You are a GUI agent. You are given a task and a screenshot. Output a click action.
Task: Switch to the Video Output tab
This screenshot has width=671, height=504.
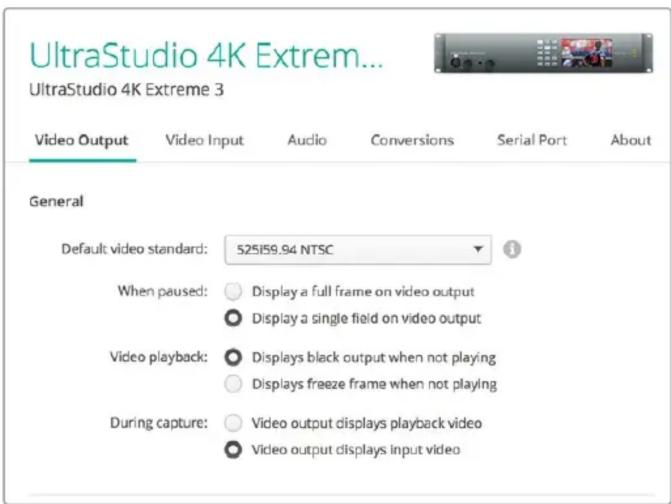82,140
